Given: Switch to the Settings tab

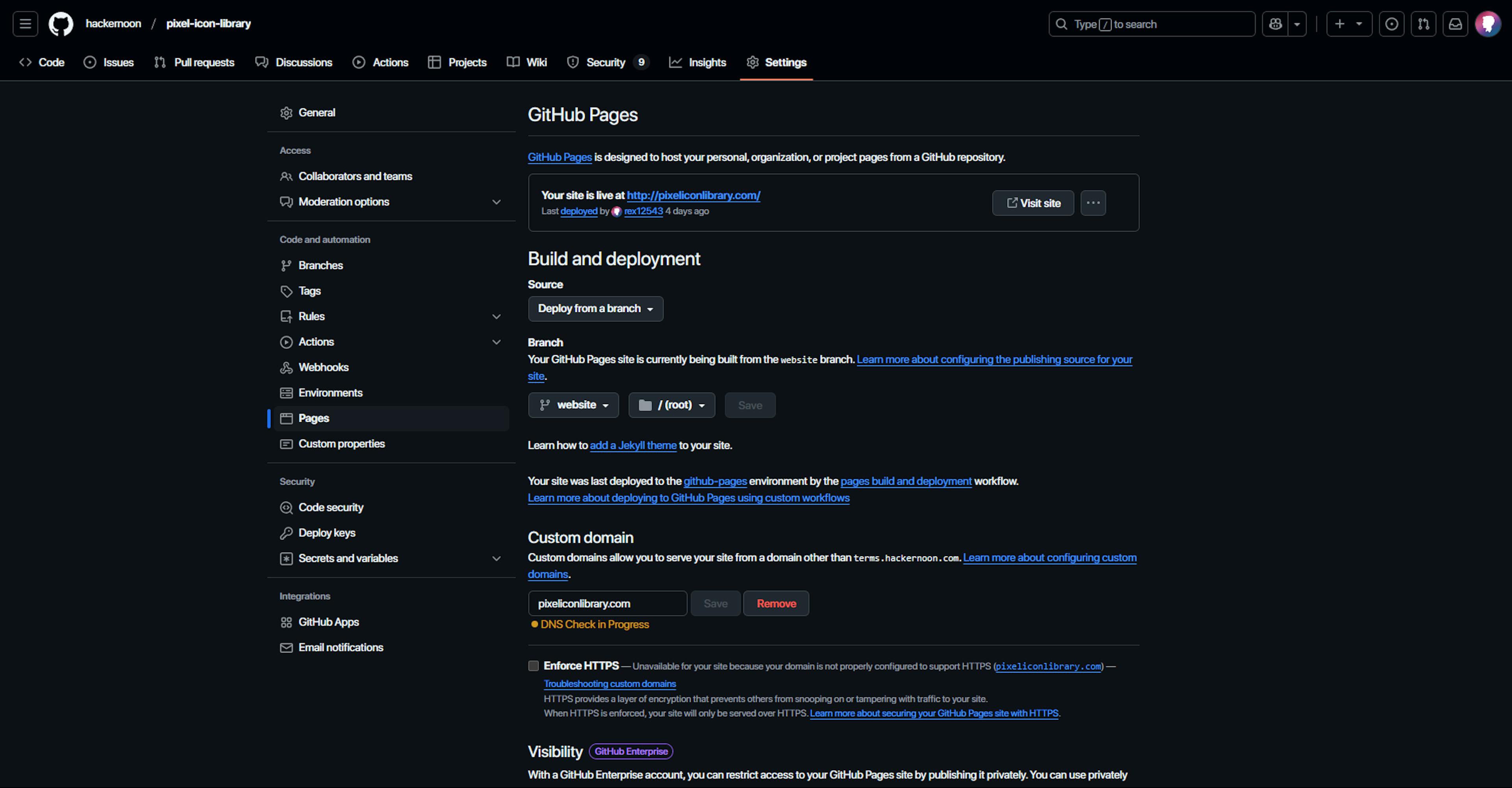Looking at the screenshot, I should coord(785,62).
